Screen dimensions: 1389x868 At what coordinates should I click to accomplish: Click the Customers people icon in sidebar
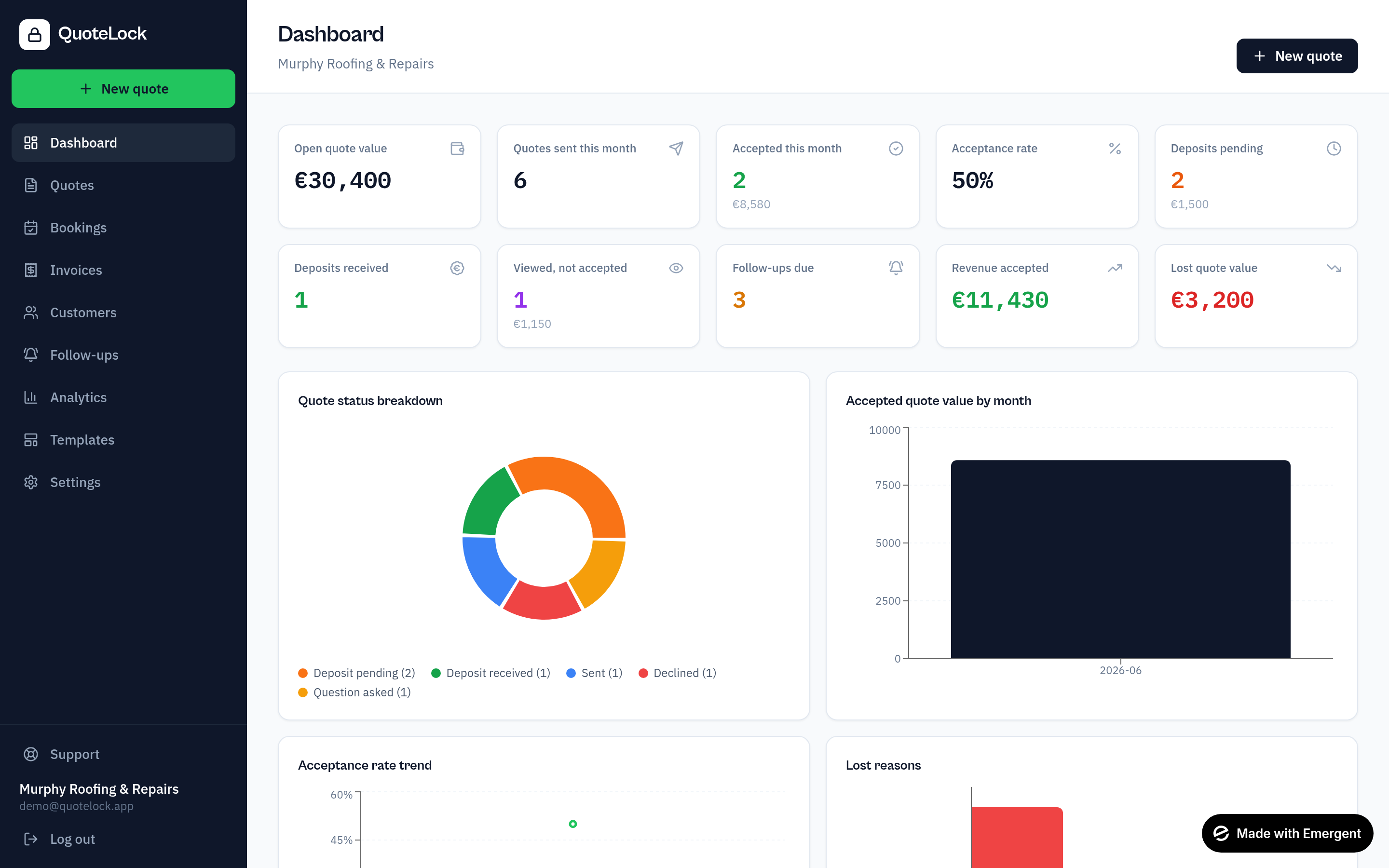click(x=31, y=312)
